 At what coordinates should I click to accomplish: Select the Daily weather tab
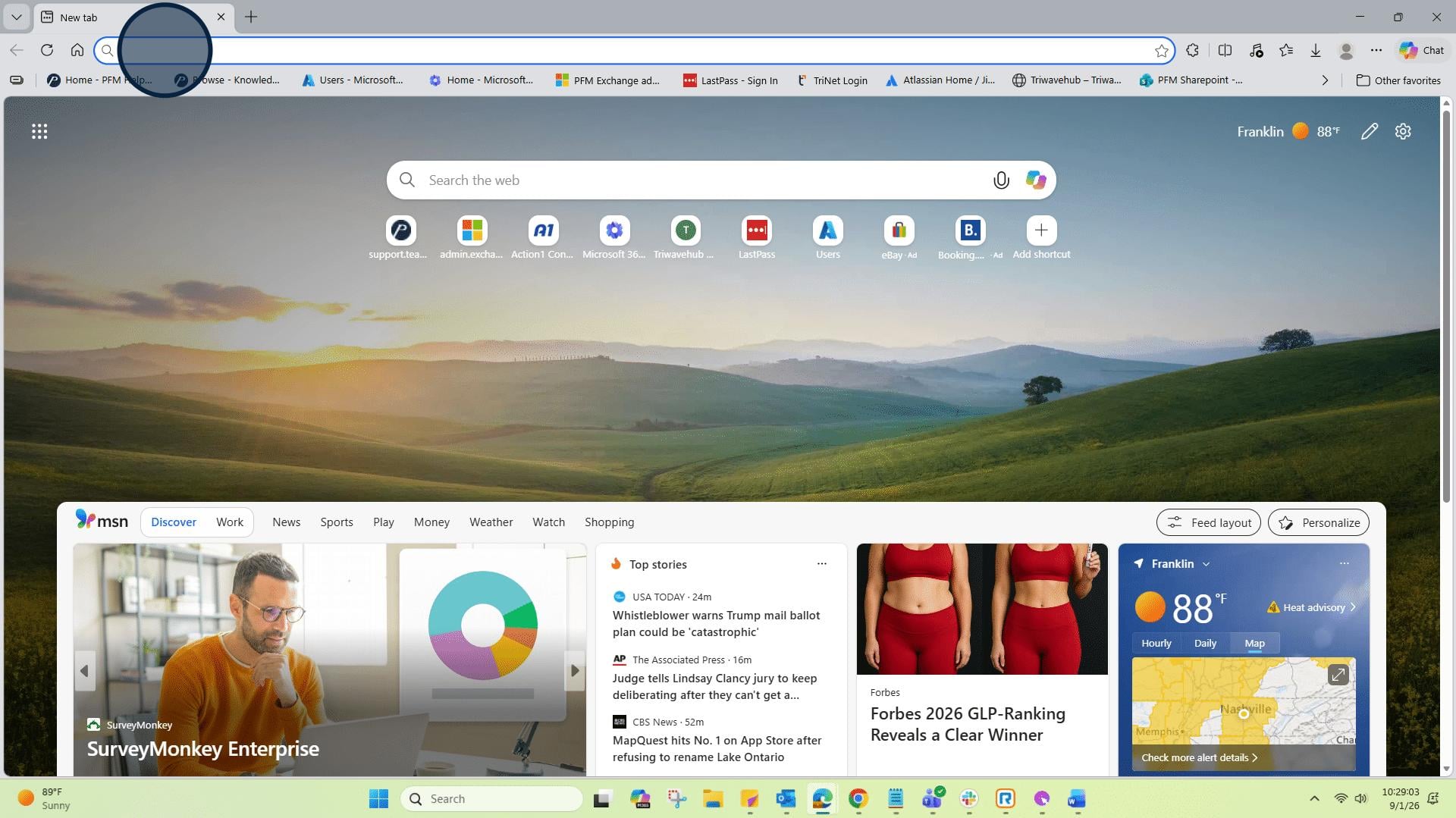coord(1205,643)
